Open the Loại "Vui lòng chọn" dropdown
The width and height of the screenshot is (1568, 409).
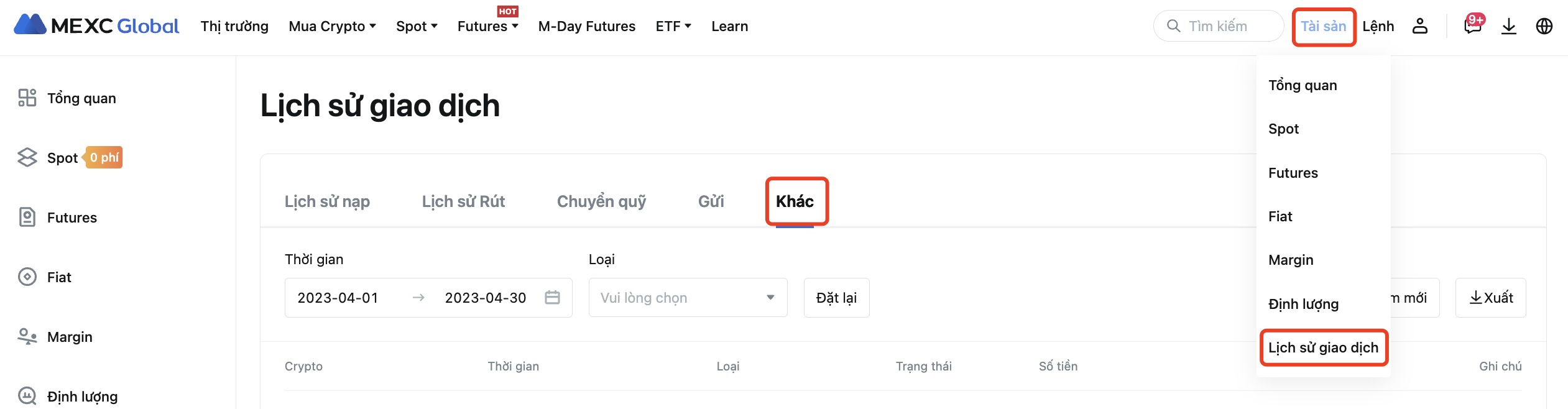[x=688, y=298]
